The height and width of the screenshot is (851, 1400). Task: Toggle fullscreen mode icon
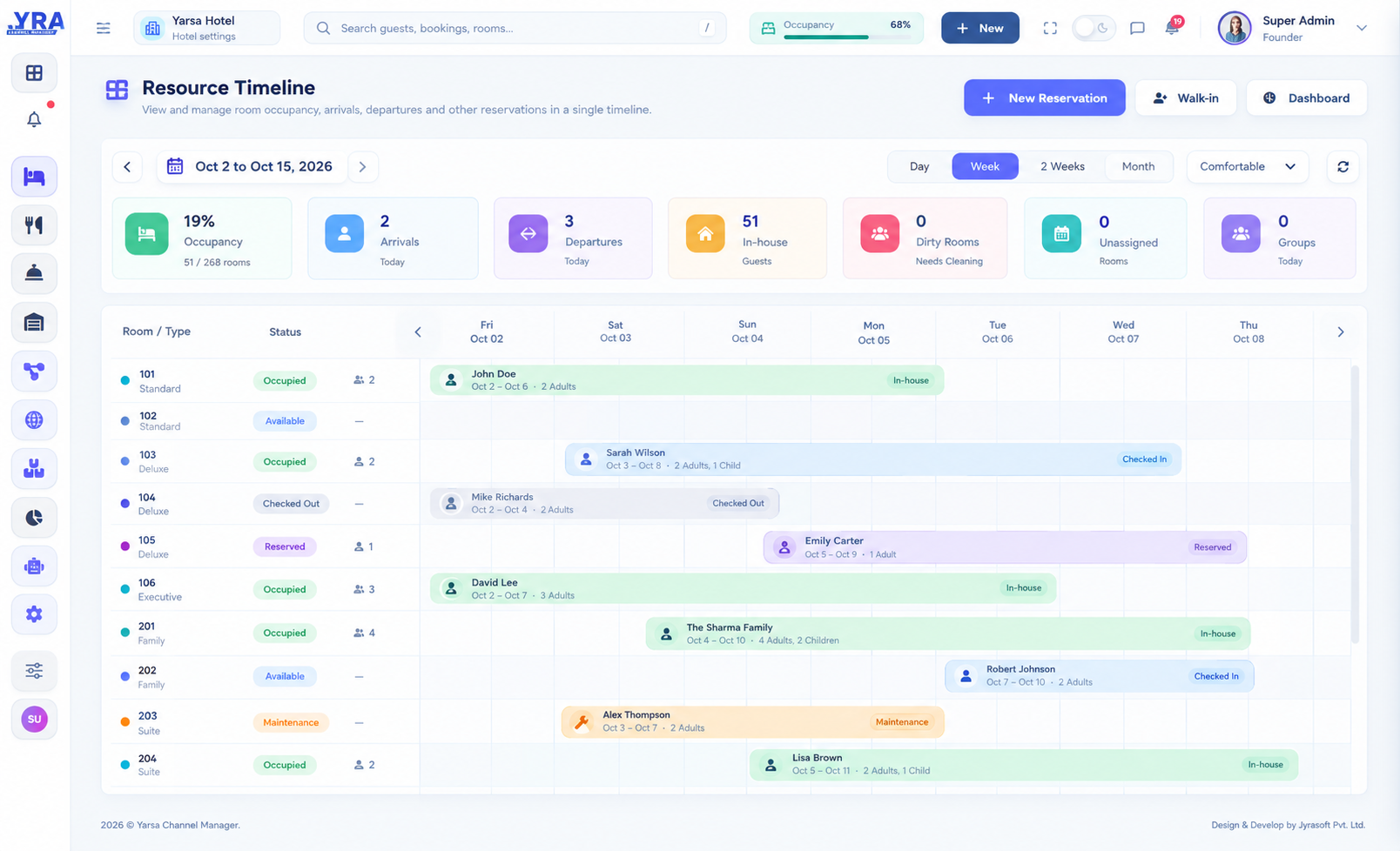coord(1050,28)
